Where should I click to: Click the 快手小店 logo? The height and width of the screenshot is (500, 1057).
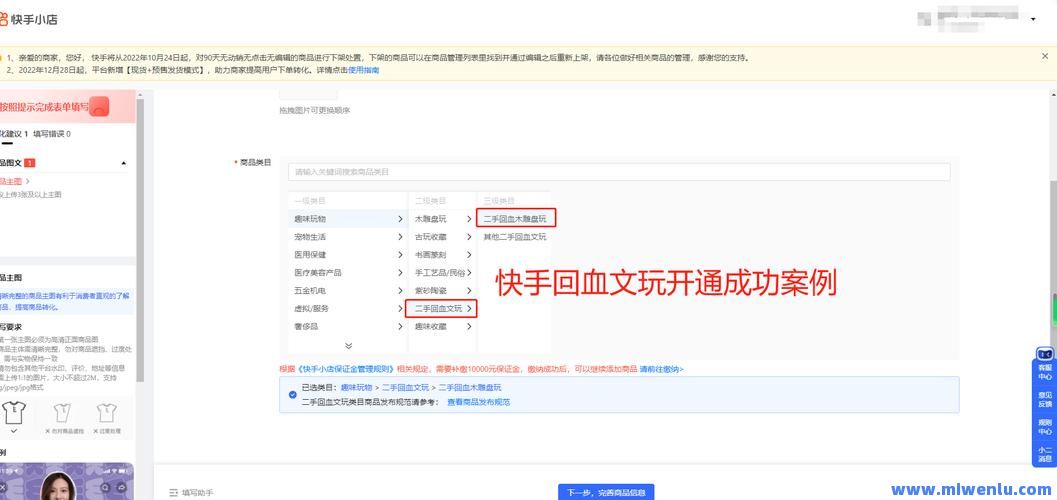coord(28,20)
